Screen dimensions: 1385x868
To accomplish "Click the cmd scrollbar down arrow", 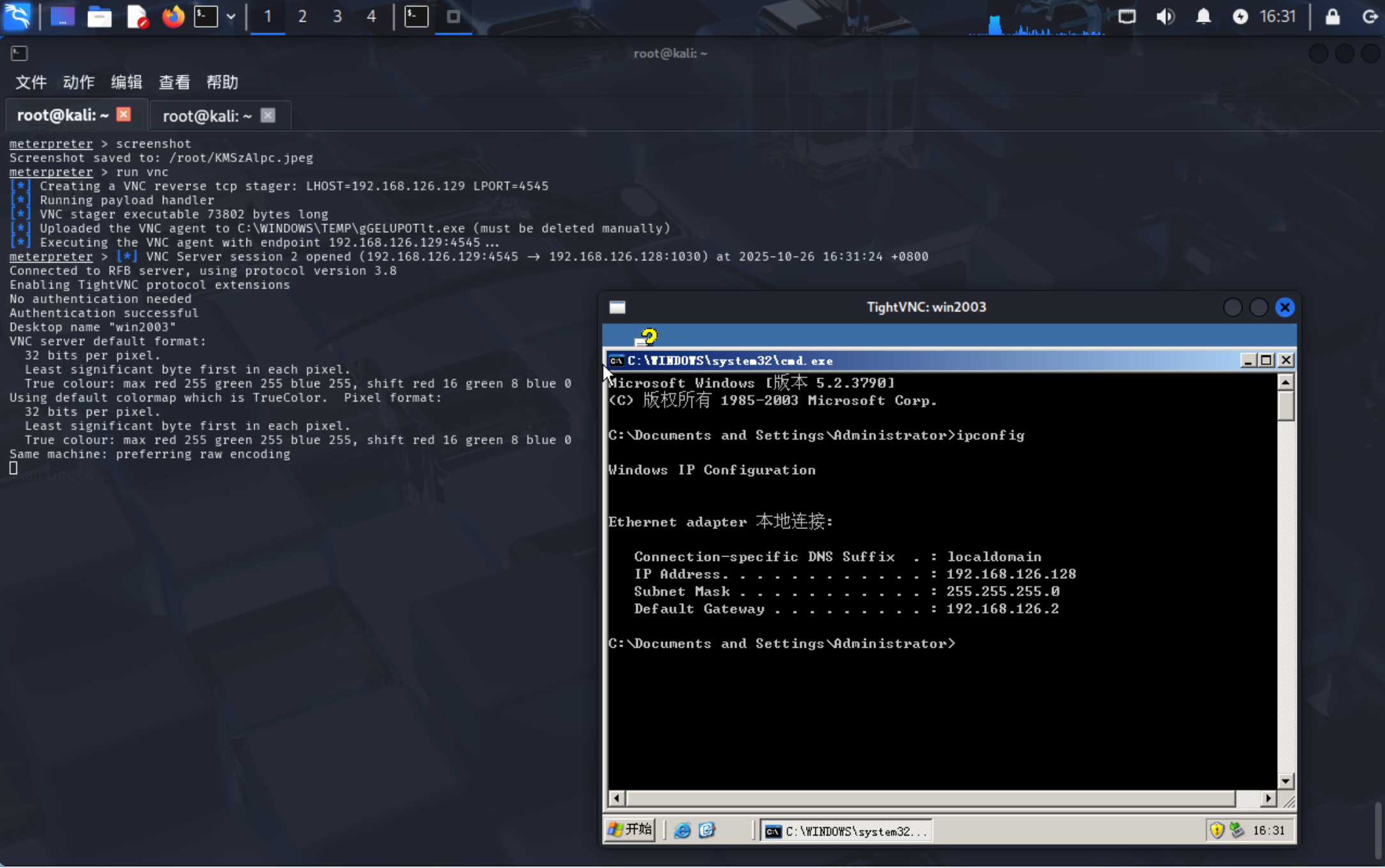I will [x=1285, y=781].
